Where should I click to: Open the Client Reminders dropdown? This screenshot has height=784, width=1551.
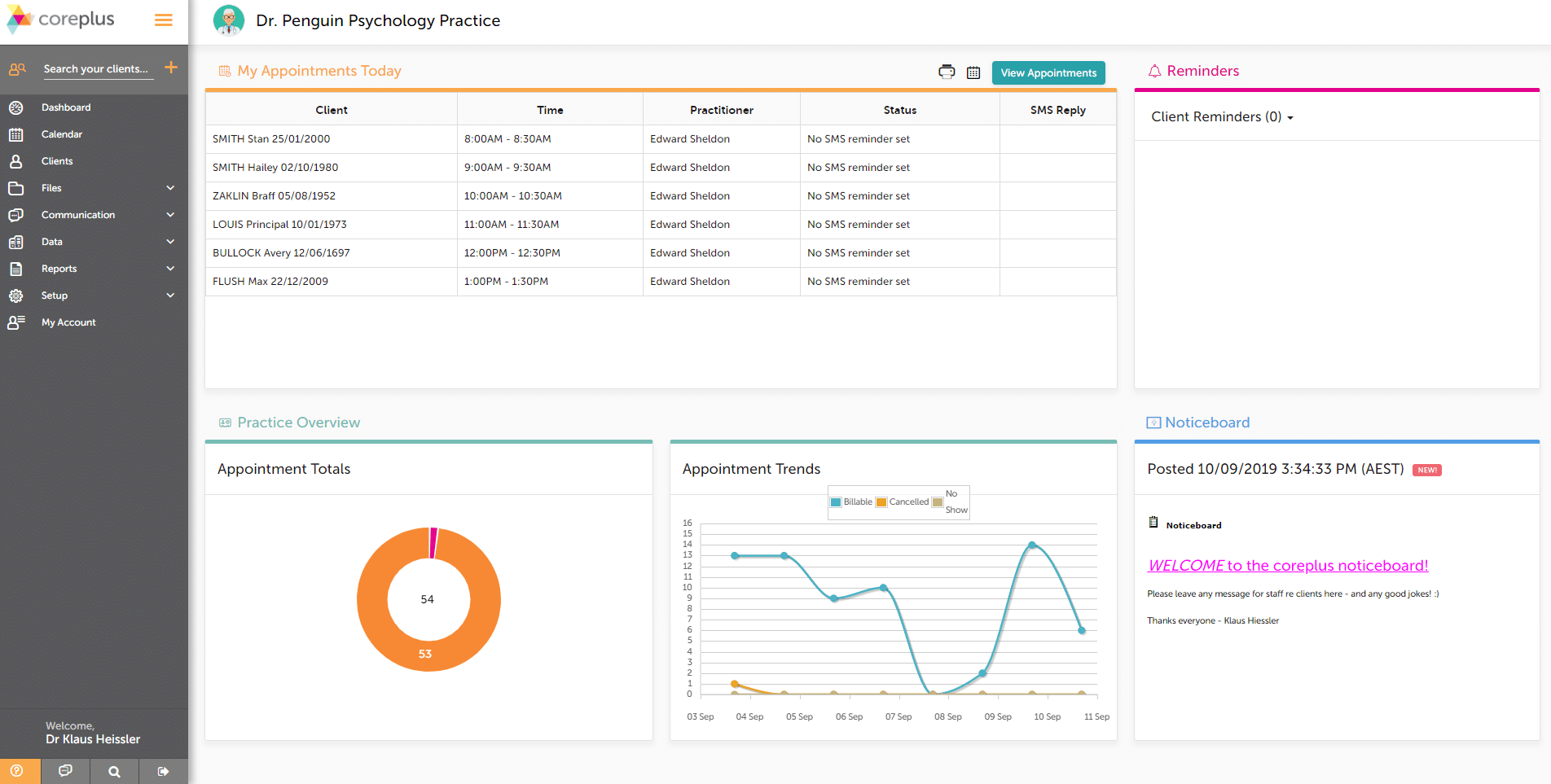coord(1221,116)
